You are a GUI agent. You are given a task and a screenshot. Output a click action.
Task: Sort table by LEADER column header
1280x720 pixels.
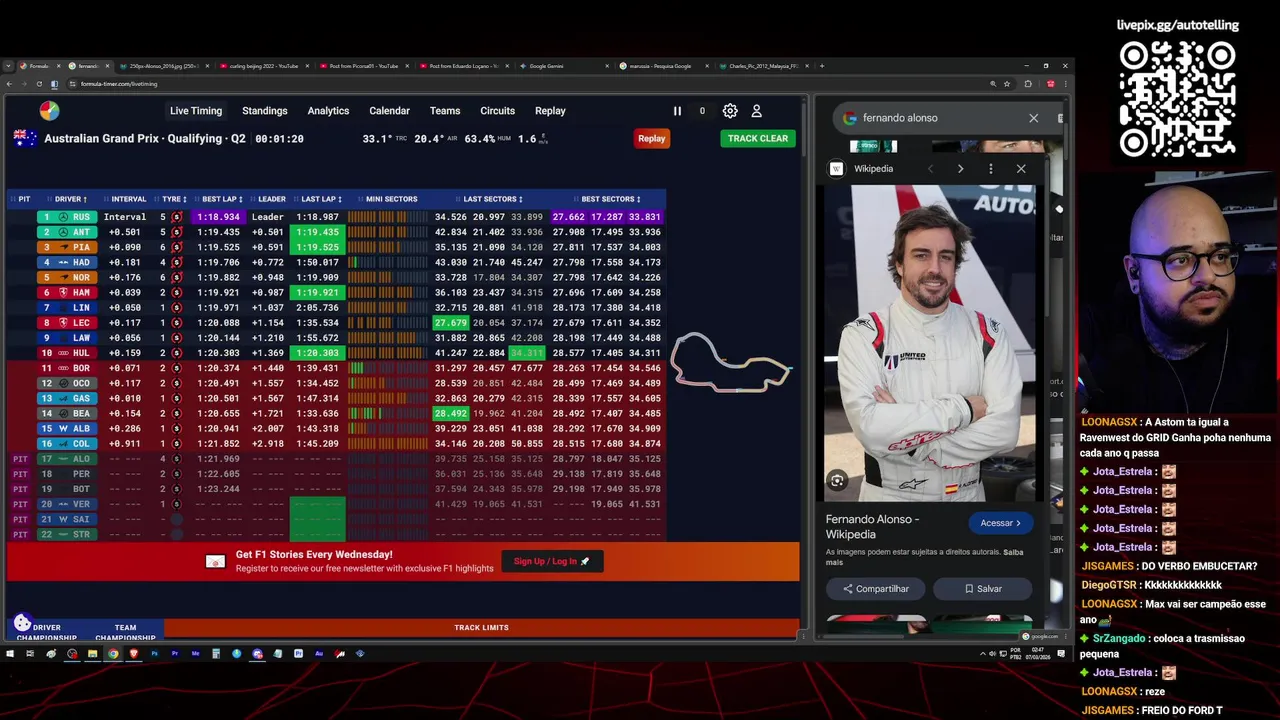272,199
